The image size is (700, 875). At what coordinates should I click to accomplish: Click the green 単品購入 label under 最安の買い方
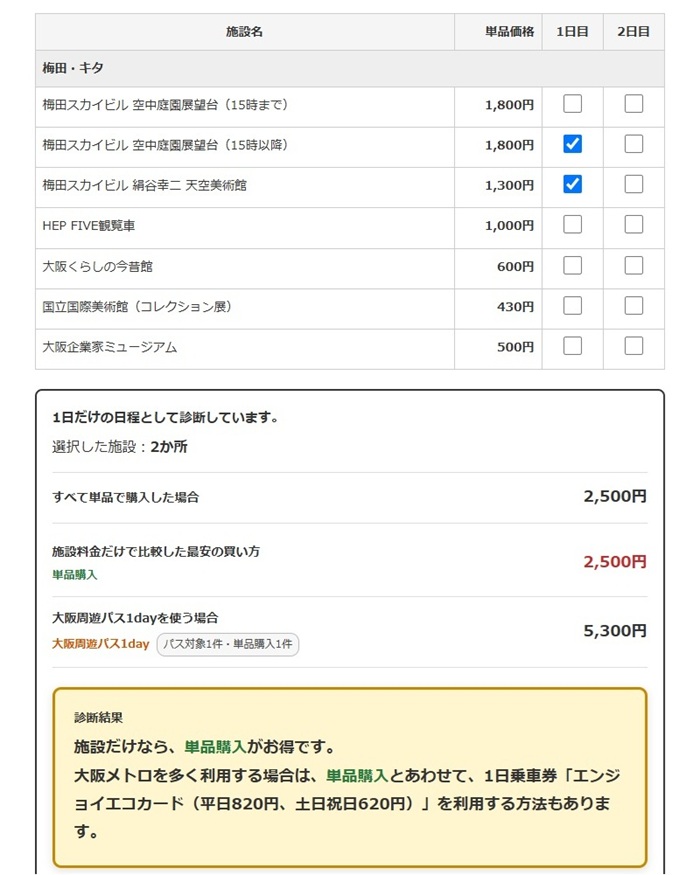point(75,575)
